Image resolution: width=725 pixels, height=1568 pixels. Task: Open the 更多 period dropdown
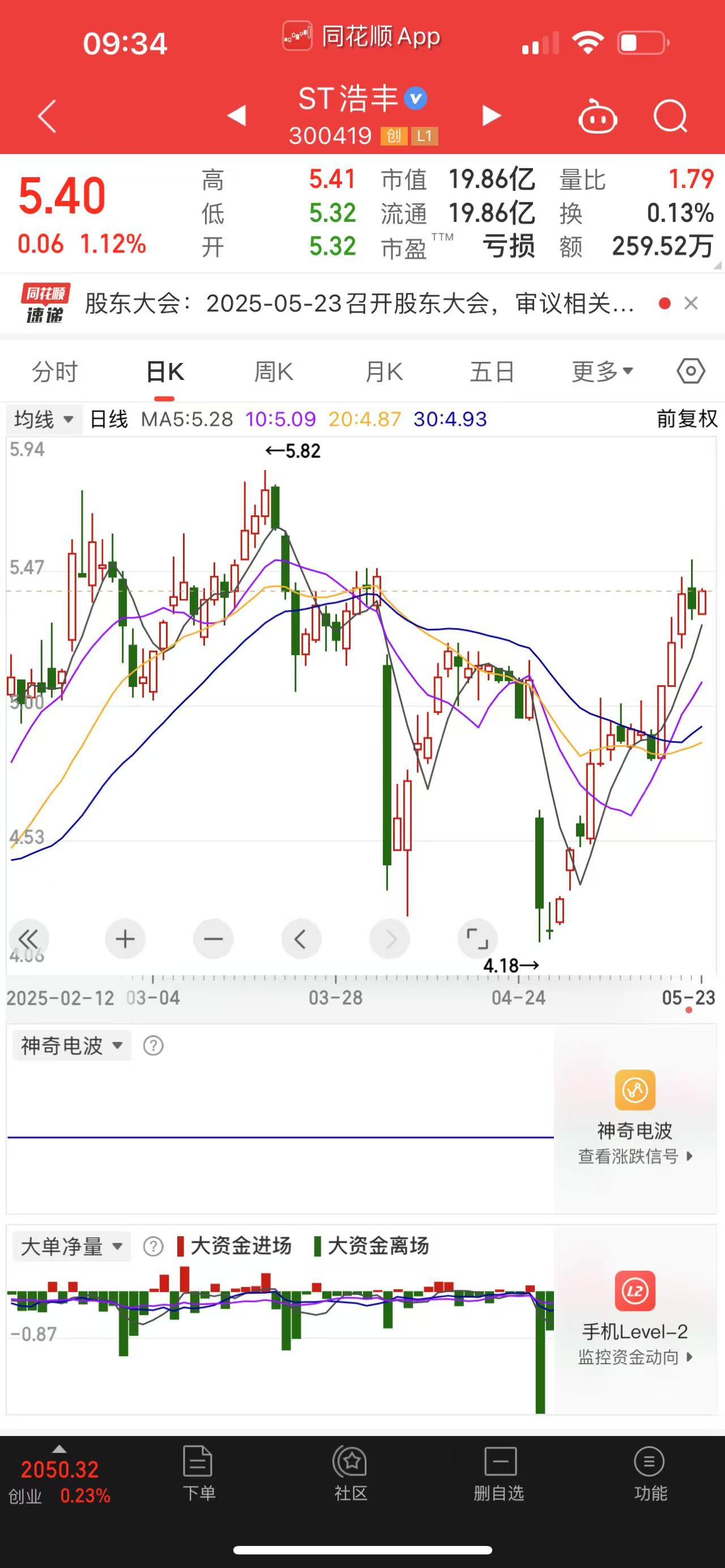click(x=603, y=371)
